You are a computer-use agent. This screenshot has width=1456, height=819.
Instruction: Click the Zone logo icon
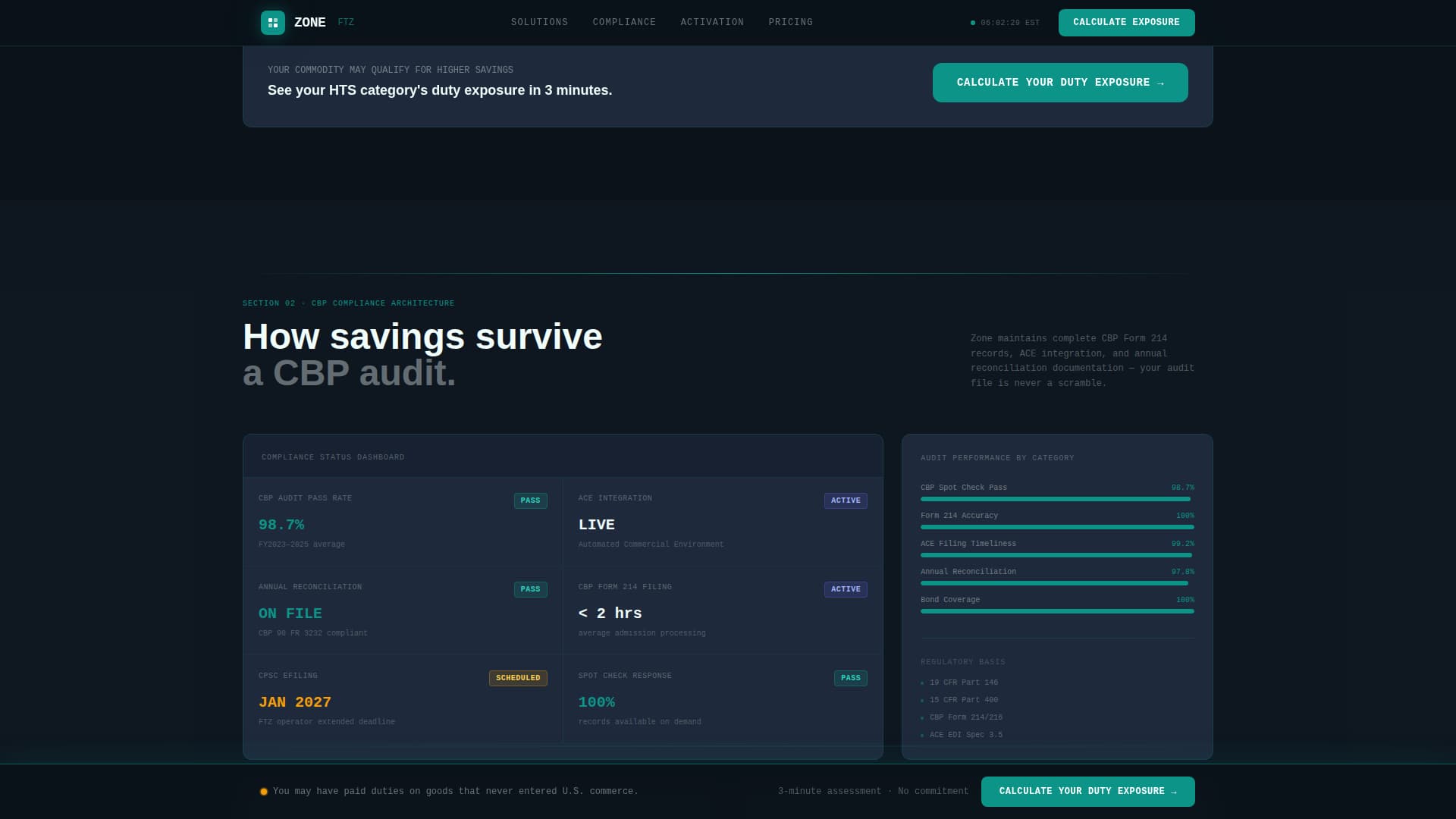click(273, 23)
